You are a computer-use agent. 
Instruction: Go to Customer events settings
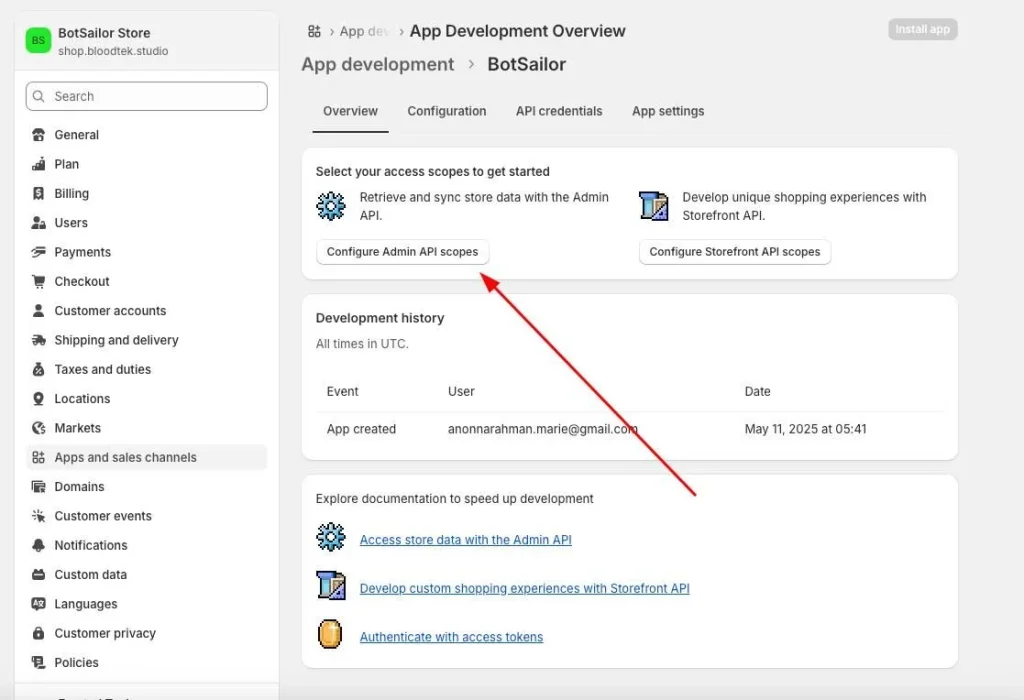click(146, 517)
